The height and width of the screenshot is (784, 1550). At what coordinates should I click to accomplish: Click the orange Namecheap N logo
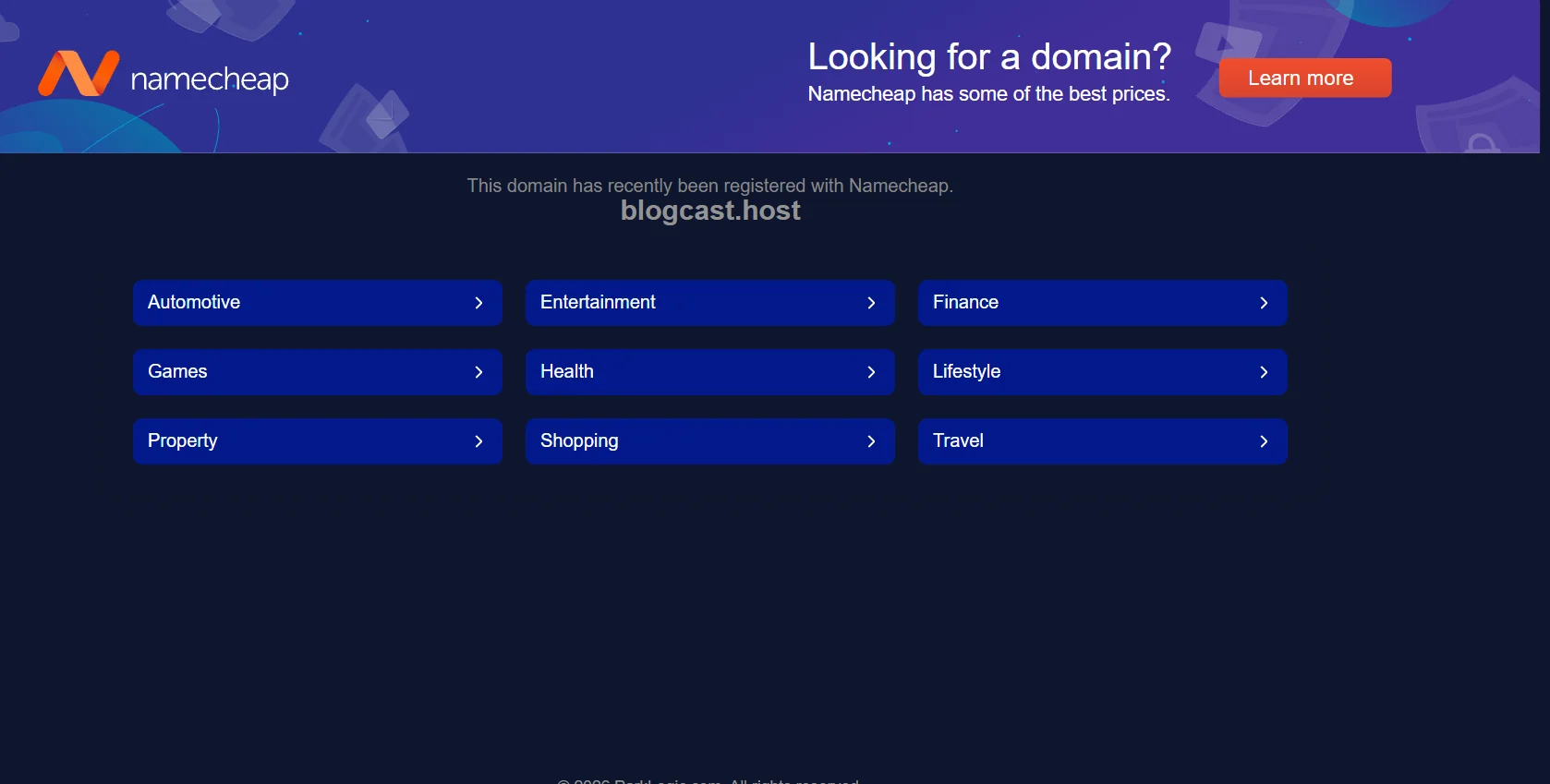click(78, 74)
